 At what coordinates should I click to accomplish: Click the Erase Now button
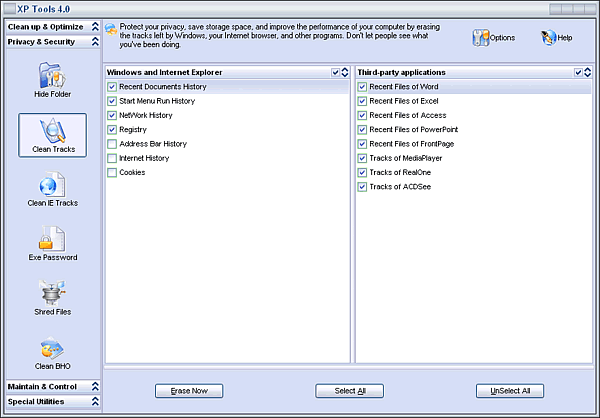point(189,391)
